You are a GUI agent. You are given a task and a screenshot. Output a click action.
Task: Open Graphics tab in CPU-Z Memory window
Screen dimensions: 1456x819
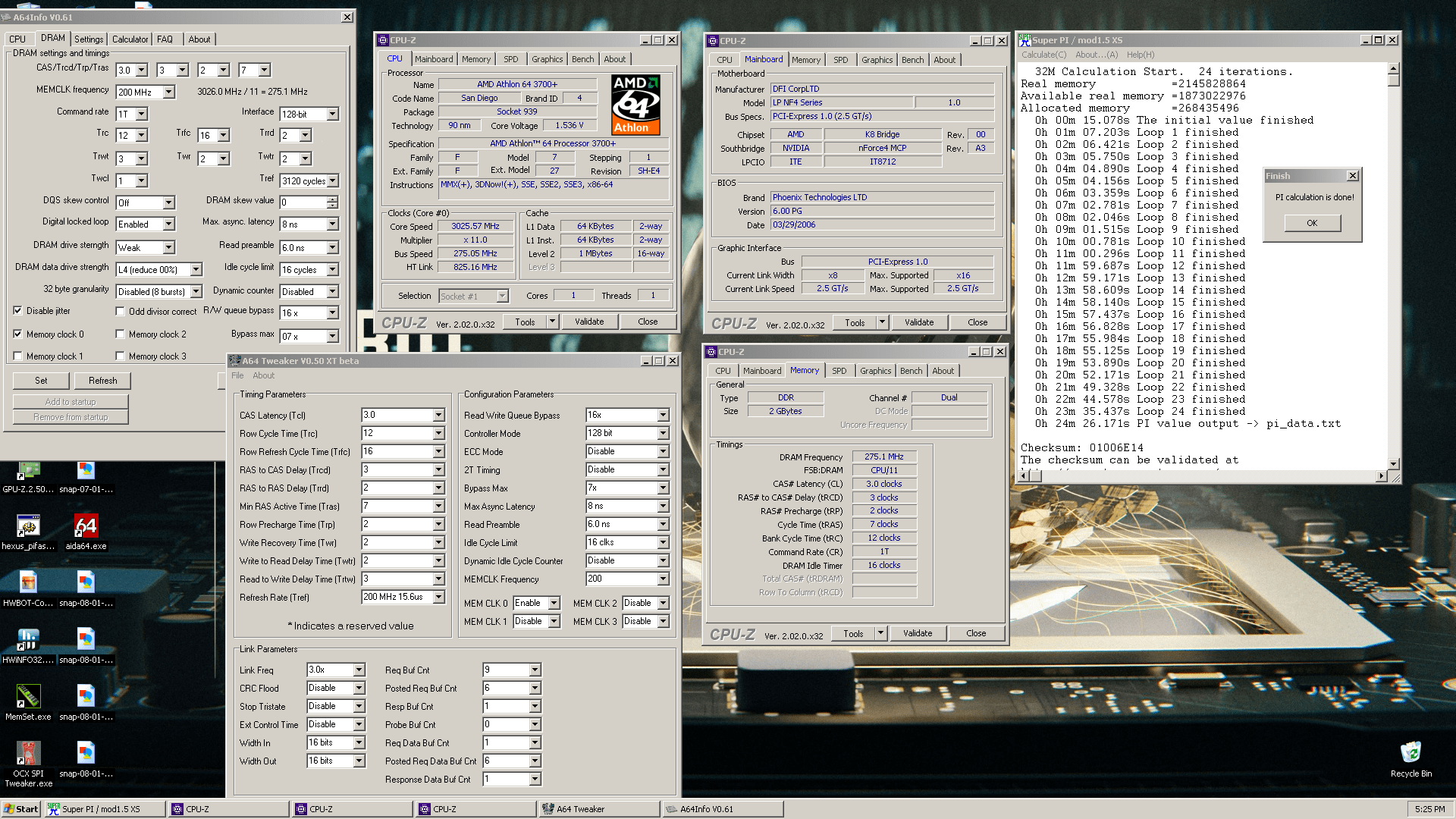pos(876,371)
